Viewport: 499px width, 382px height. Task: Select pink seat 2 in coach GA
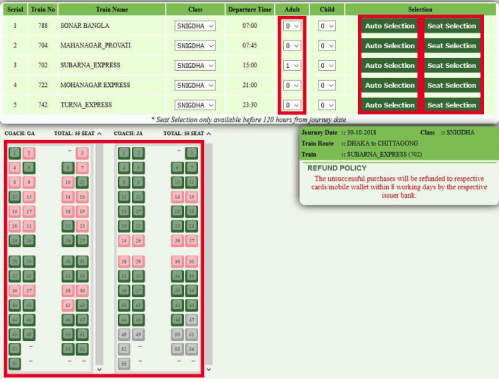[29, 153]
